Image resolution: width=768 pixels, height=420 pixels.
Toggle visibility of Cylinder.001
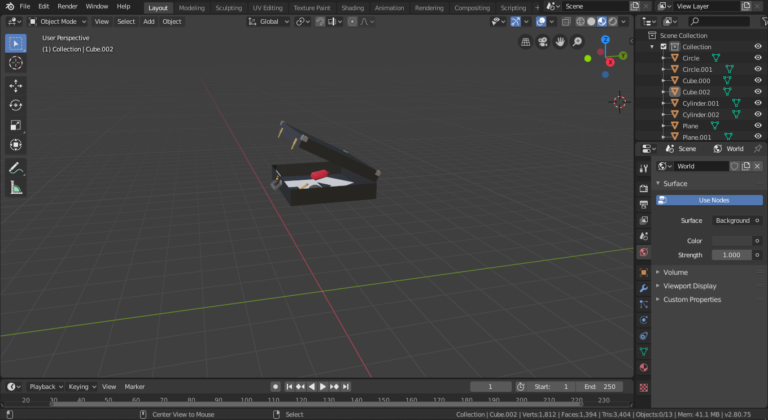(x=757, y=103)
